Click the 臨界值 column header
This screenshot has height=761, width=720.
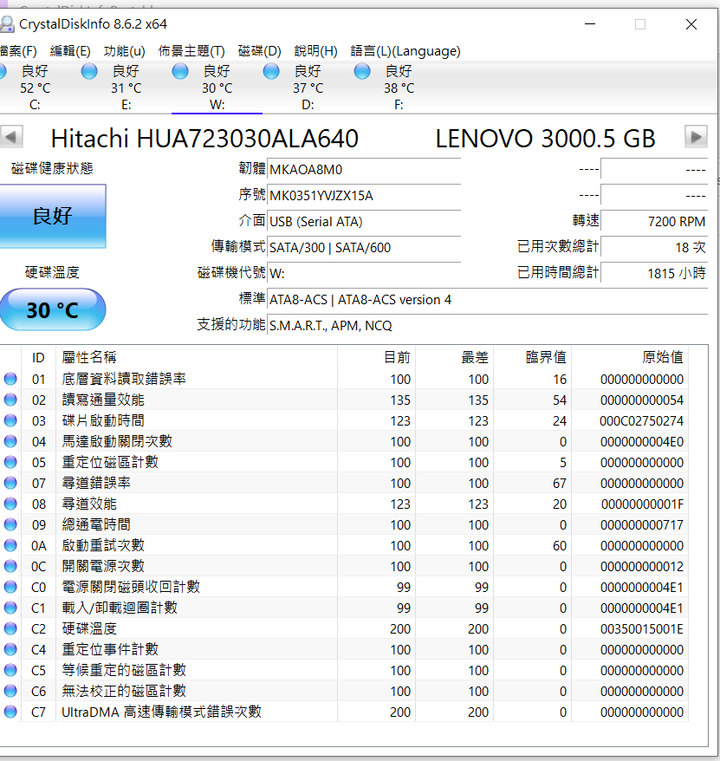coord(533,358)
